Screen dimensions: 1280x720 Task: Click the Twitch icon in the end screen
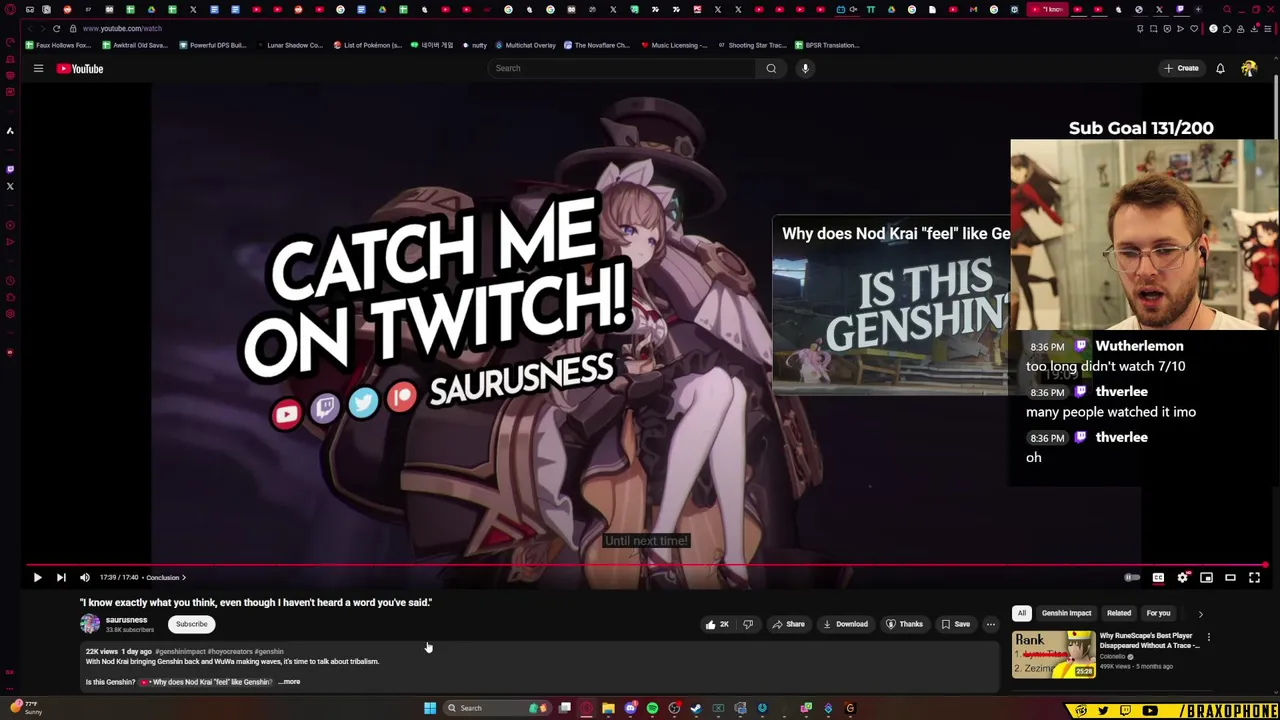tap(325, 406)
